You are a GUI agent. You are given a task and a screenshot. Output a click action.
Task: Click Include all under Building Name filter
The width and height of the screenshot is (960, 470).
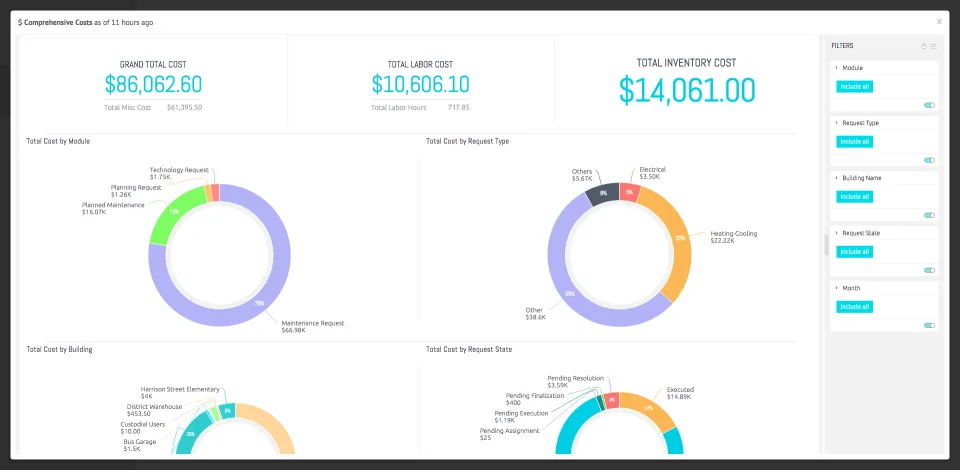click(855, 197)
